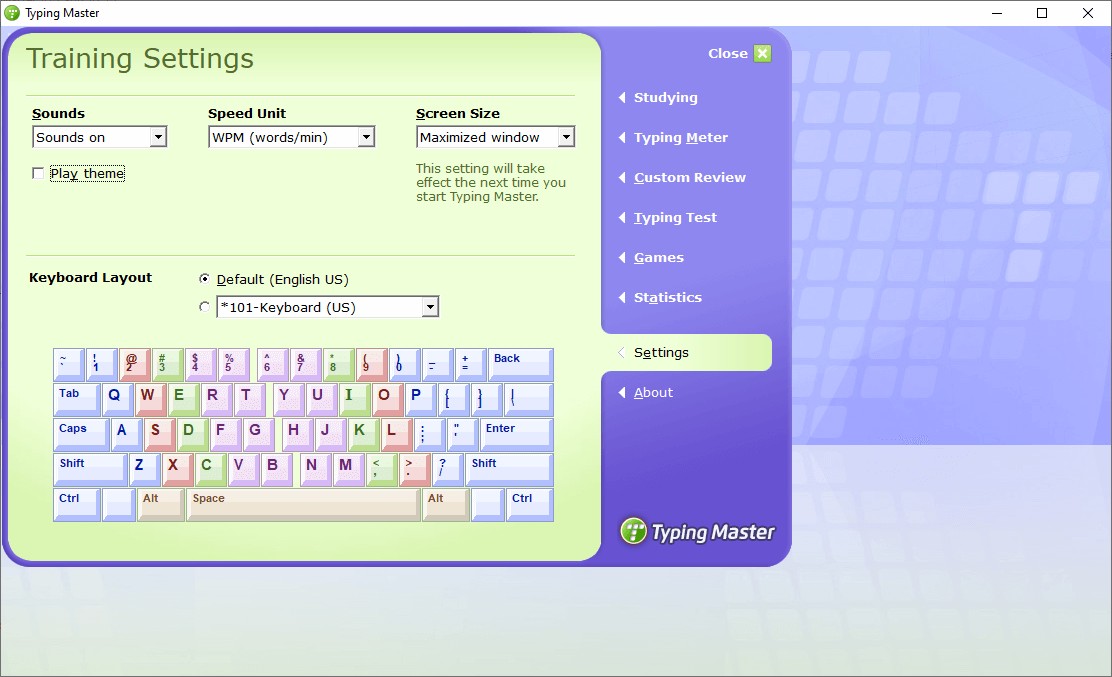1112x677 pixels.
Task: Click the Typing Master icon in the title bar
Action: [12, 13]
